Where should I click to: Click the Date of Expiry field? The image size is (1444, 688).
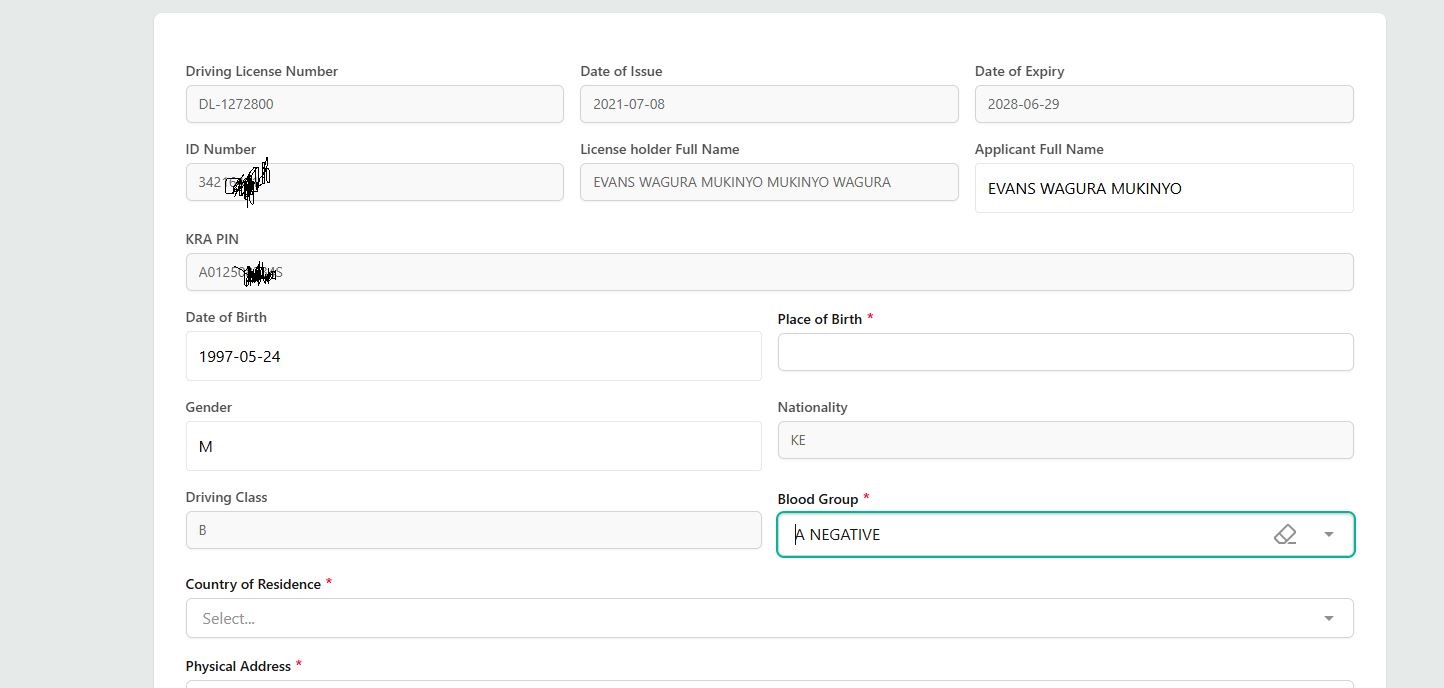click(1163, 104)
